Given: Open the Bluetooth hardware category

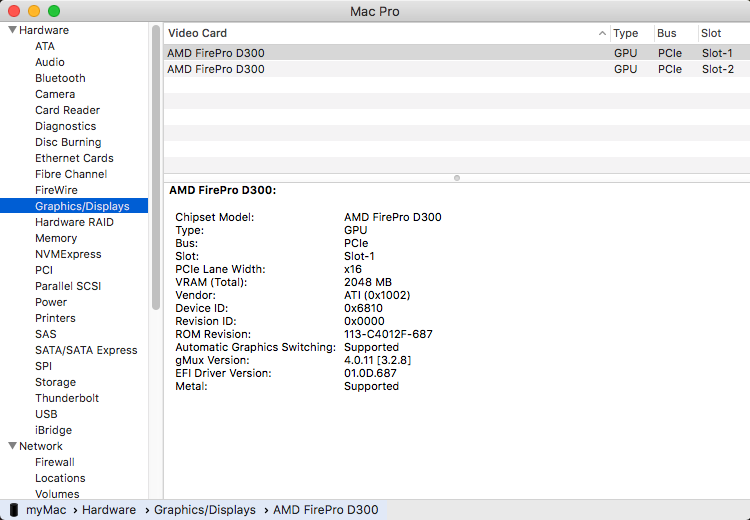Looking at the screenshot, I should click(x=60, y=78).
